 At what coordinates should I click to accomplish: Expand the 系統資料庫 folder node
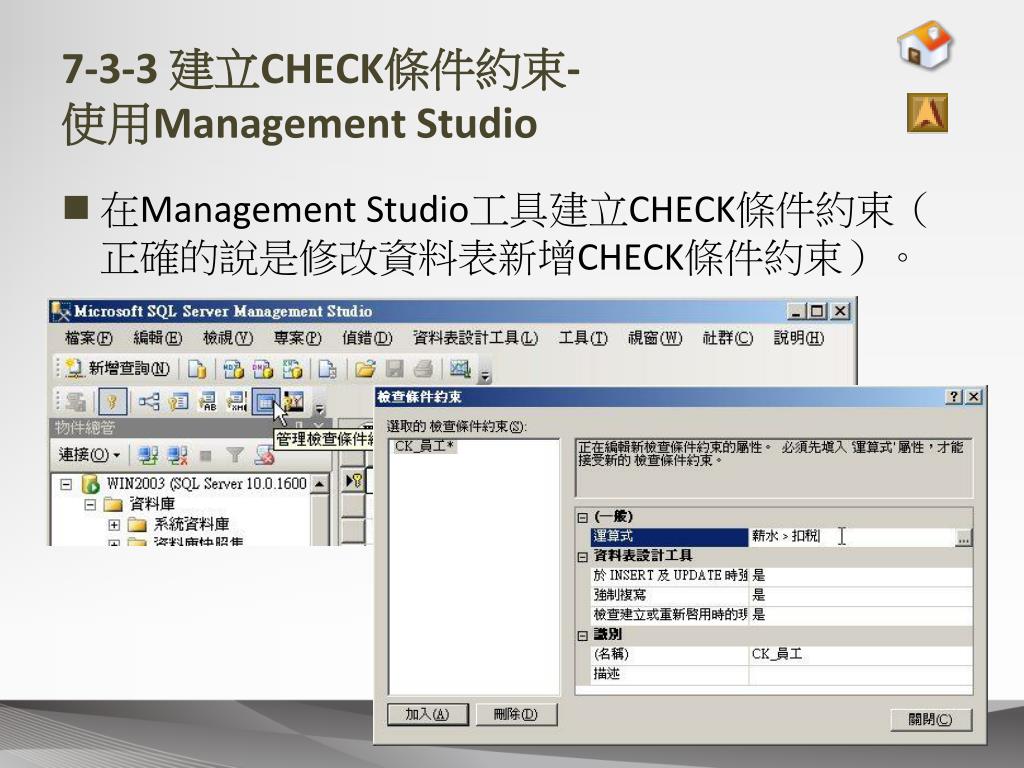click(114, 524)
